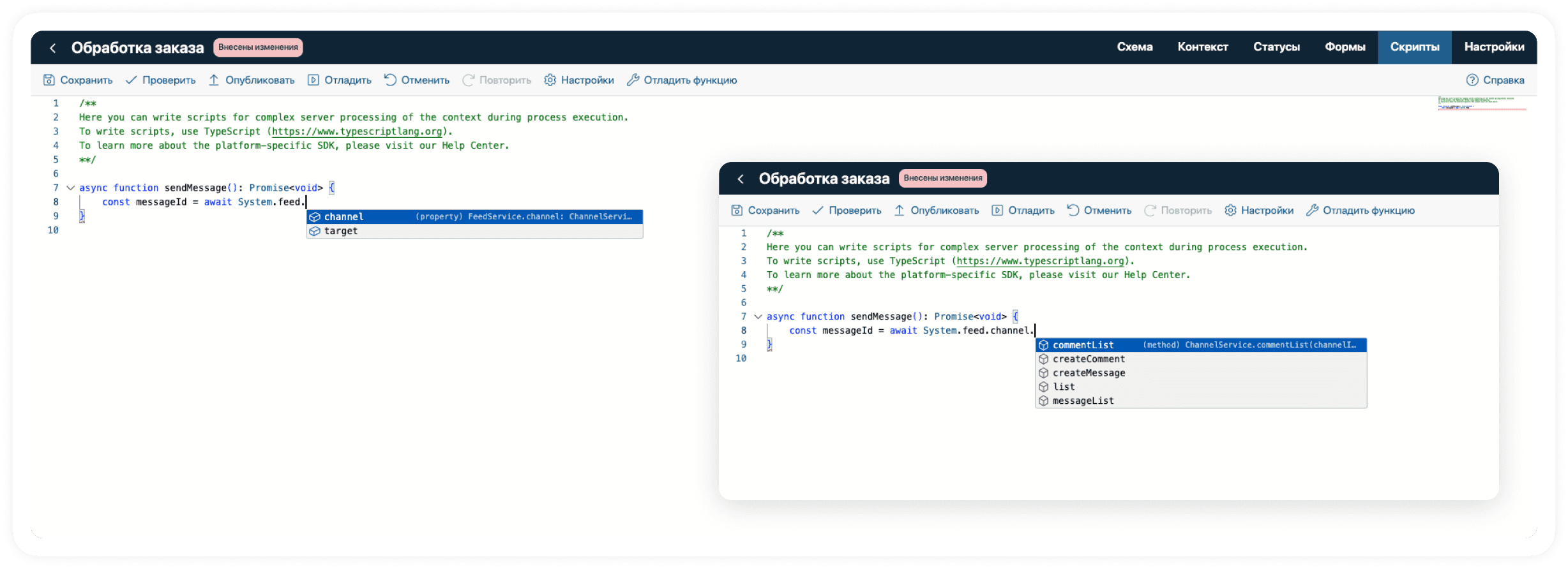Click Отменить undo icon in overlay window
Image resolution: width=1568 pixels, height=569 pixels.
[1073, 211]
